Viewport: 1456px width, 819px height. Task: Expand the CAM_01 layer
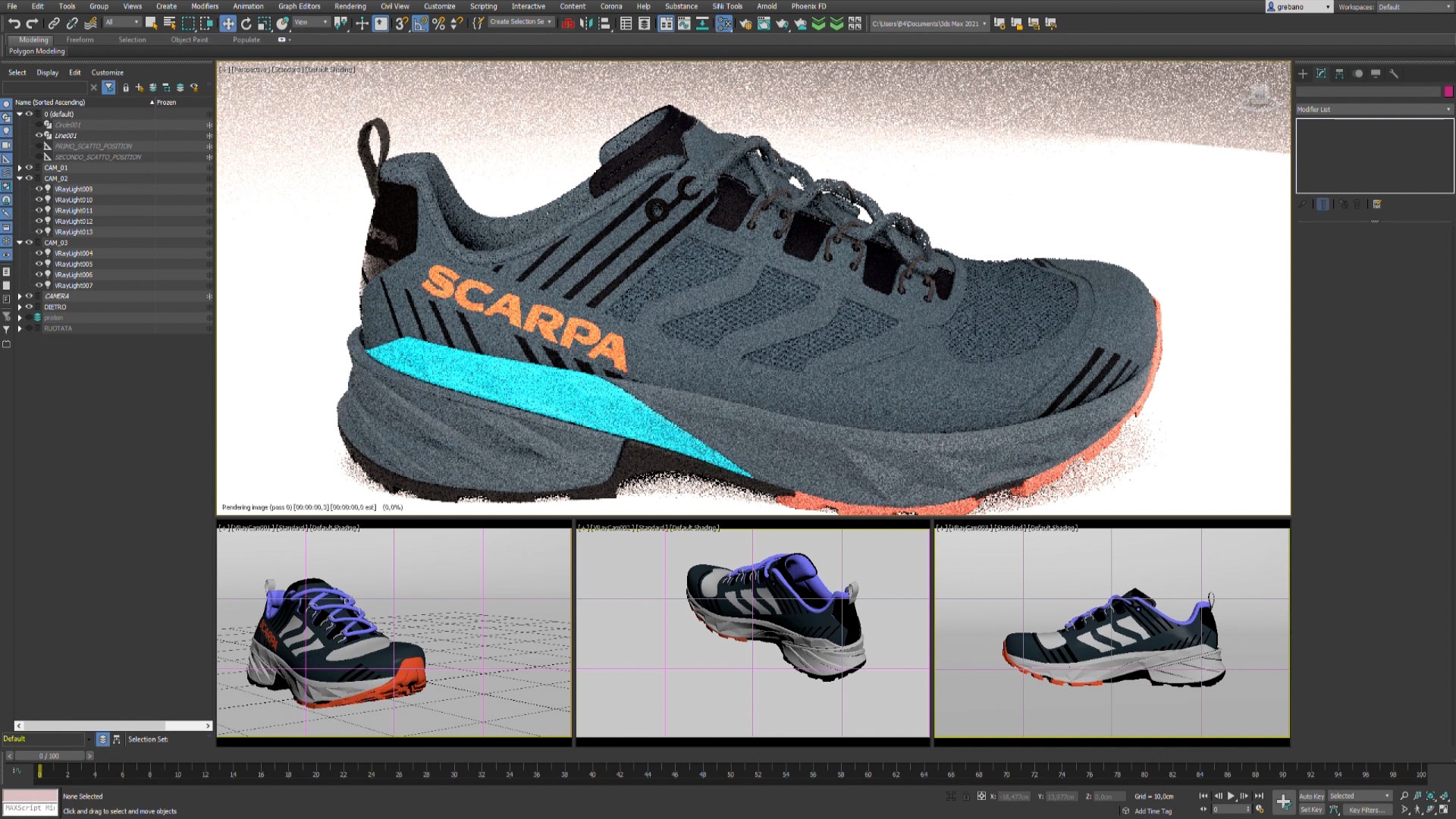(20, 168)
